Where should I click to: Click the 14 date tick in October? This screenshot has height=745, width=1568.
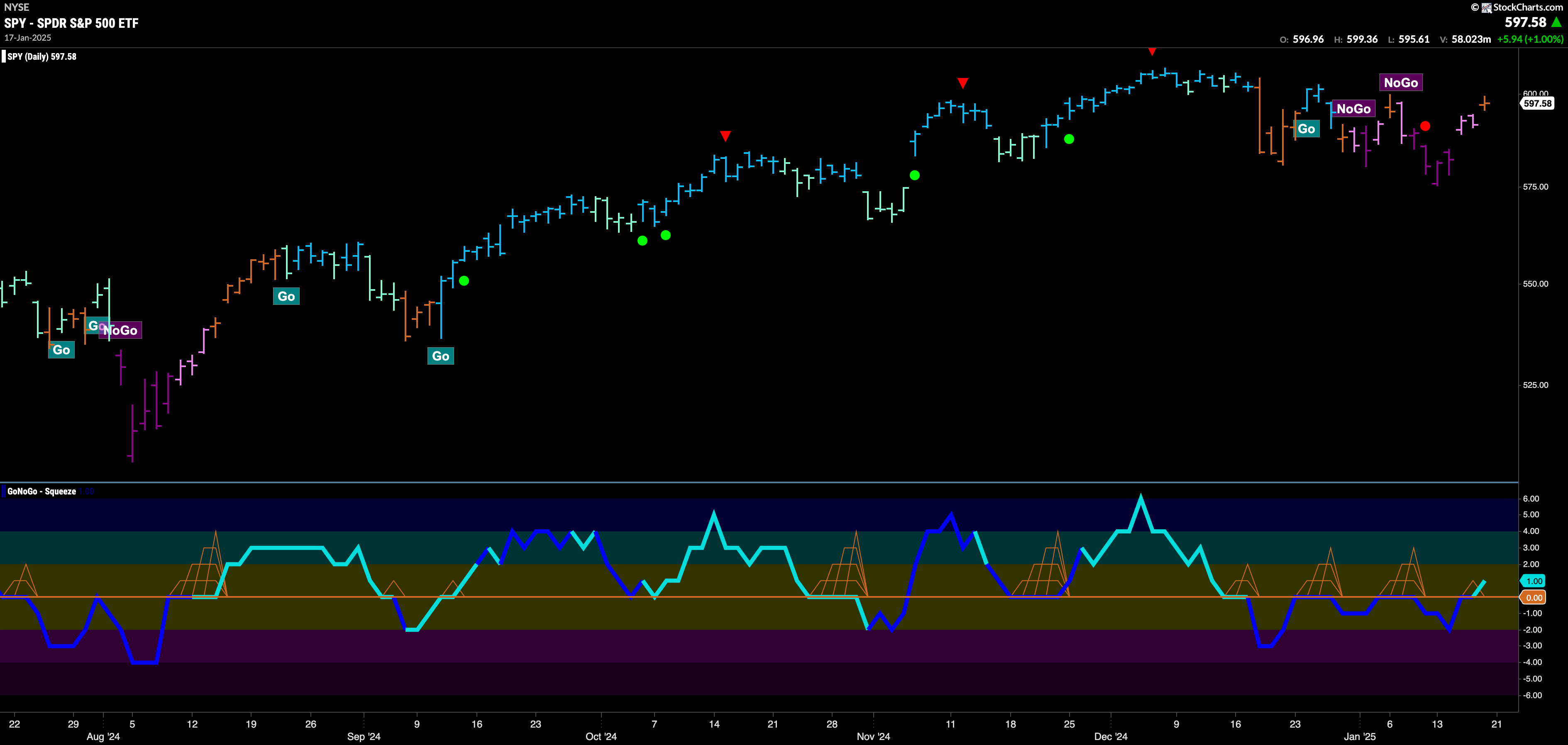click(x=714, y=724)
